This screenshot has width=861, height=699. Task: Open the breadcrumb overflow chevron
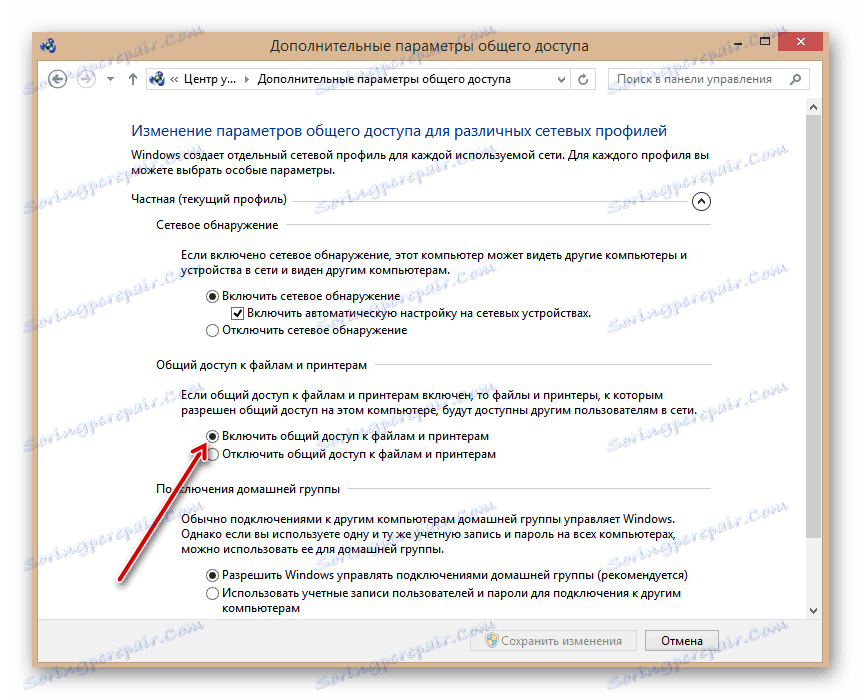(x=175, y=77)
